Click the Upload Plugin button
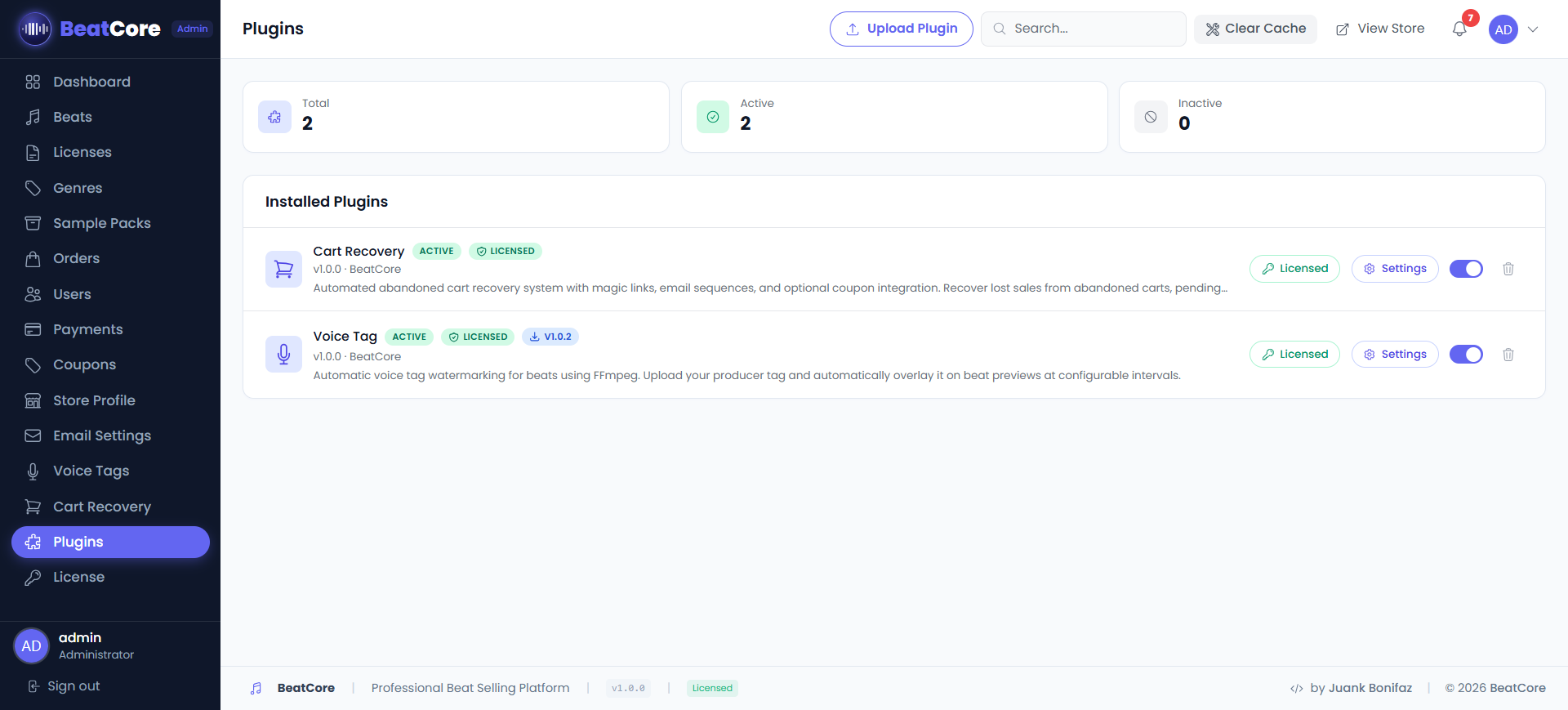Screen dimensions: 1568x710 pos(901,29)
